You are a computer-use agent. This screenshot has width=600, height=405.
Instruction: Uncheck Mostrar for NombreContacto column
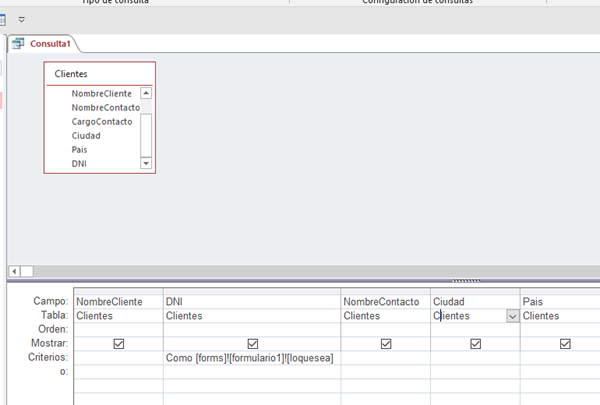[x=386, y=344]
